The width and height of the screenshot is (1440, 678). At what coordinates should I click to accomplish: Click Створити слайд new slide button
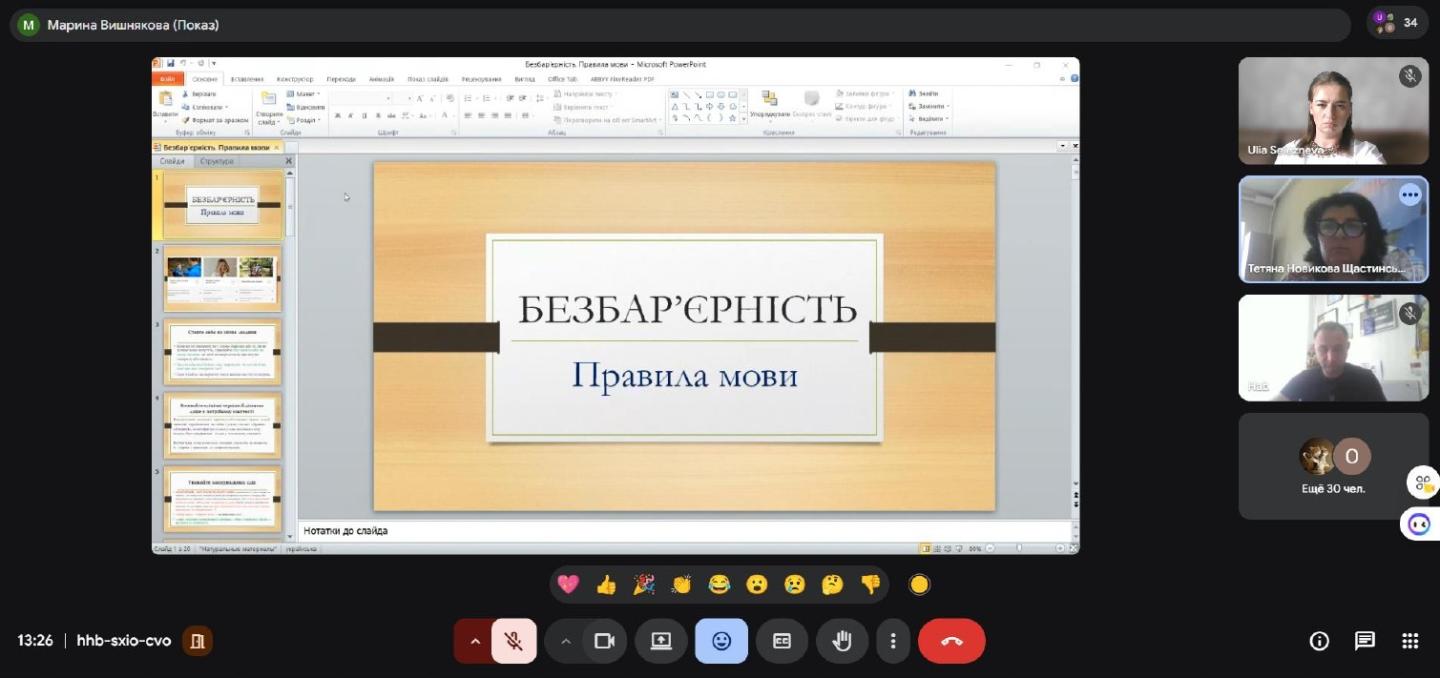tap(268, 107)
